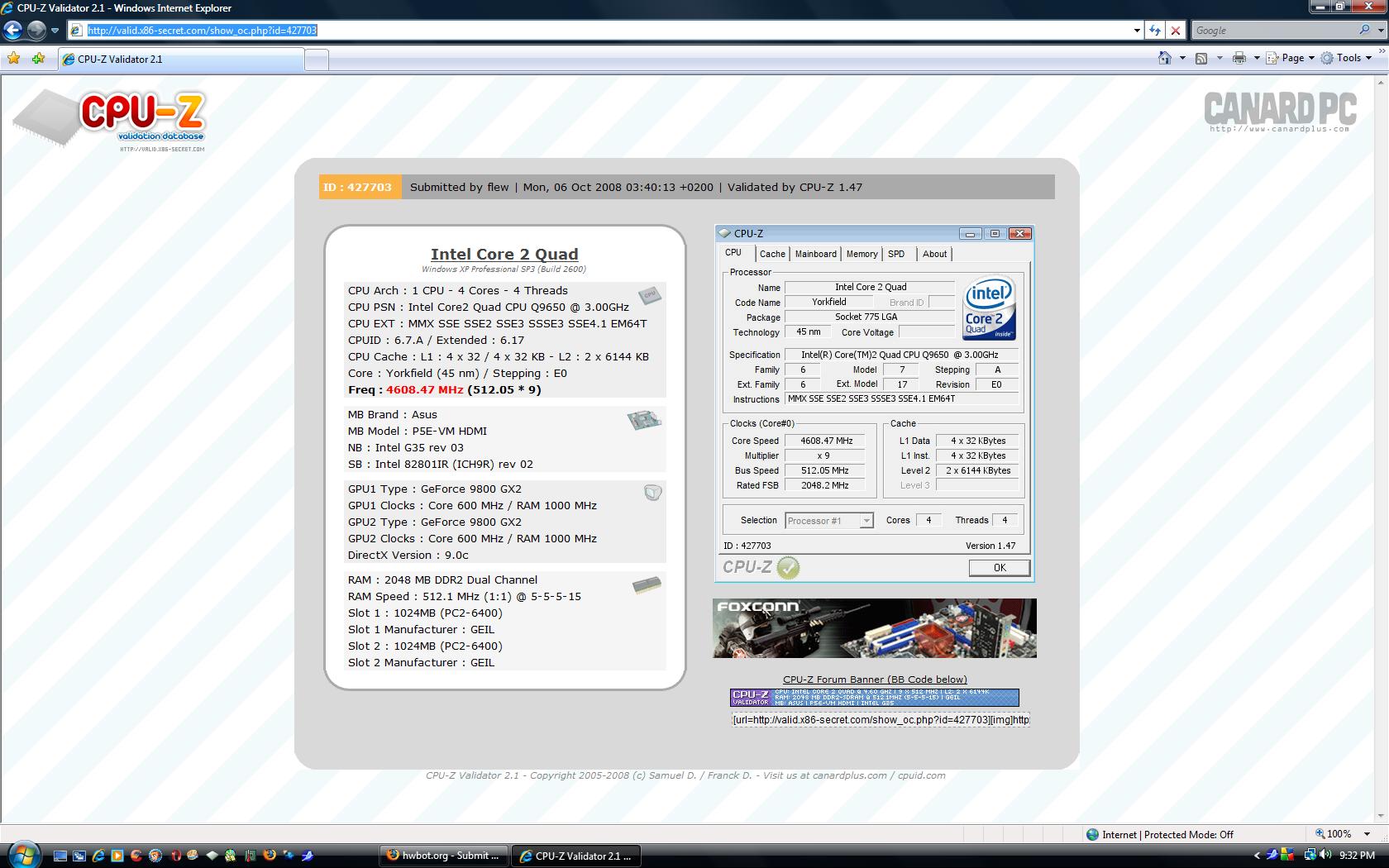Click the Cache tab in CPU-Z image
Image resolution: width=1389 pixels, height=868 pixels.
772,254
